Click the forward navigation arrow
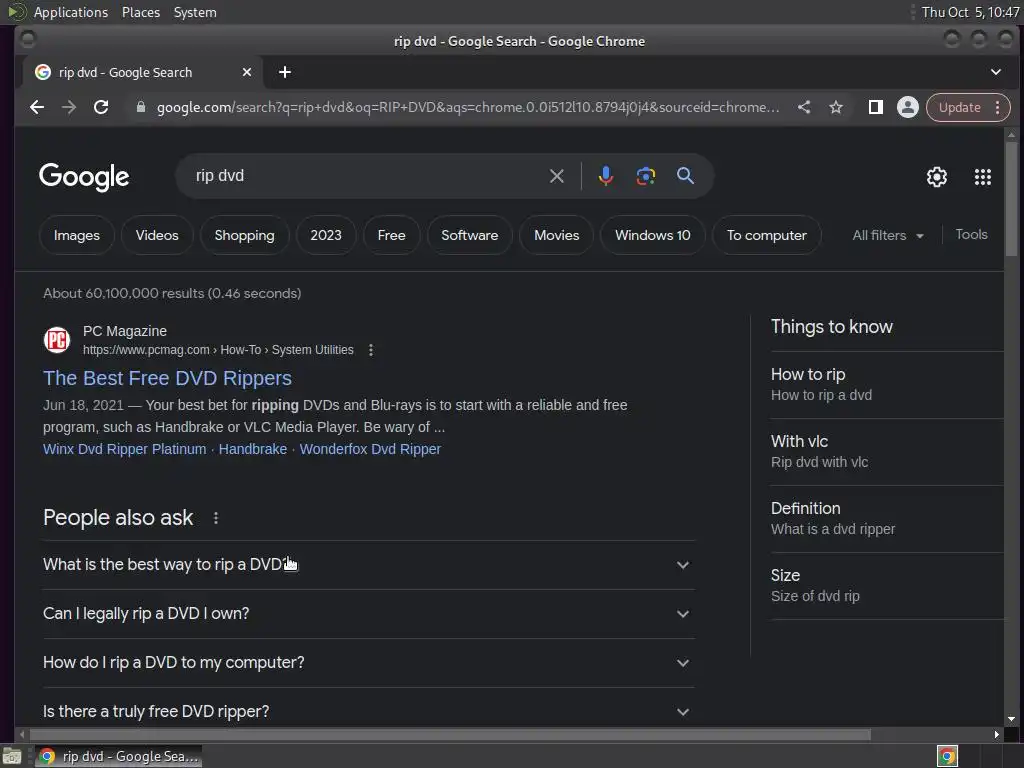The width and height of the screenshot is (1024, 768). coord(69,107)
